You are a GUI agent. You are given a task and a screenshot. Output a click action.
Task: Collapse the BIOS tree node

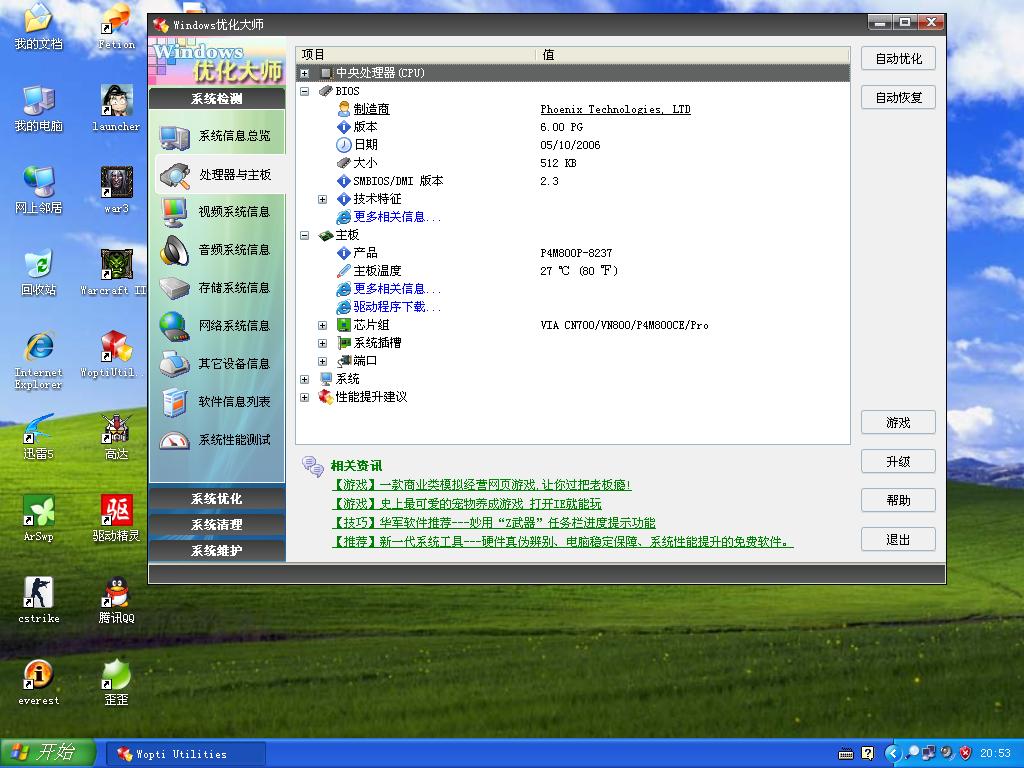(x=304, y=91)
